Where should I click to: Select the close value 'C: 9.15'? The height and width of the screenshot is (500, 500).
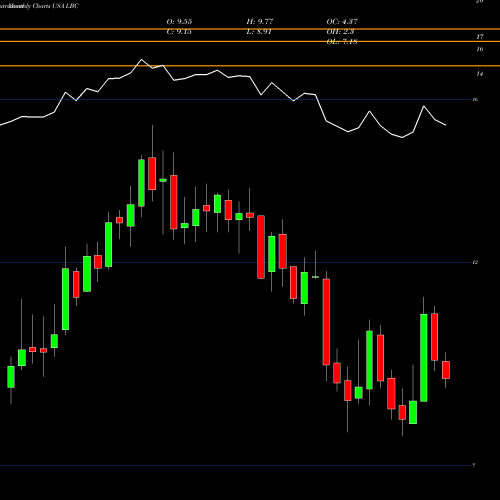tap(179, 32)
